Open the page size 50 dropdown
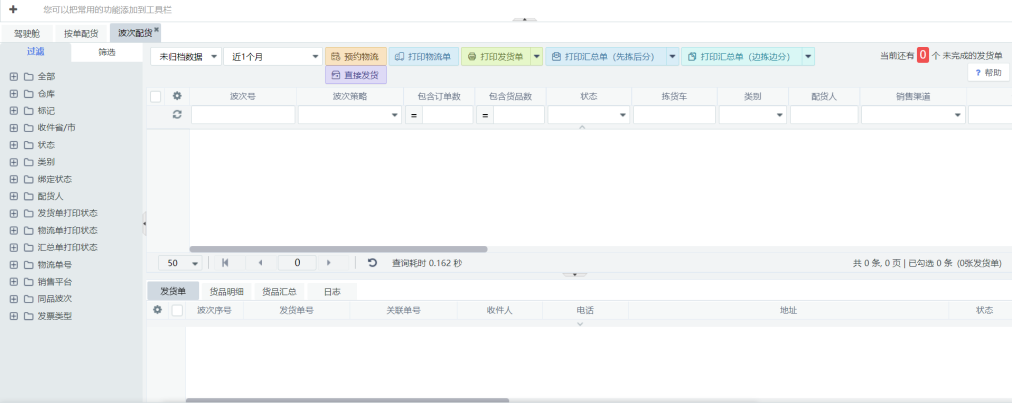This screenshot has width=1012, height=405. (181, 263)
